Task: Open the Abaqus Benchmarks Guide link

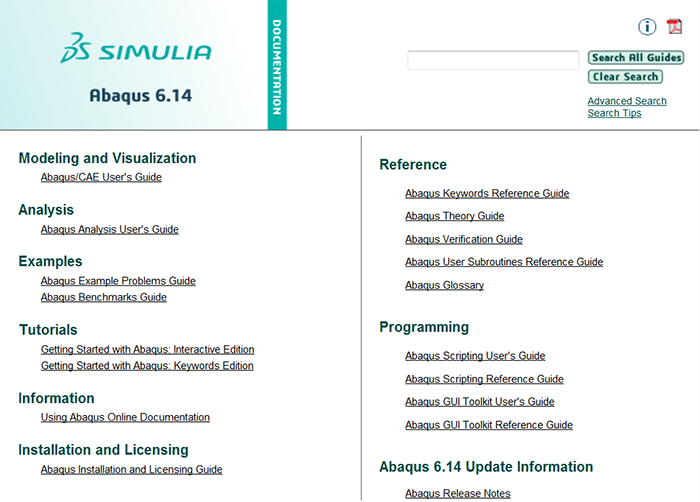Action: pyautogui.click(x=103, y=297)
